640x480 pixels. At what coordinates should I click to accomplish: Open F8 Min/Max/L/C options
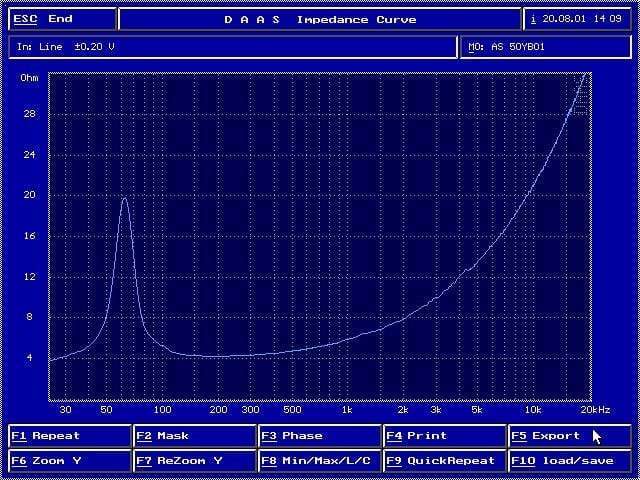tap(320, 461)
